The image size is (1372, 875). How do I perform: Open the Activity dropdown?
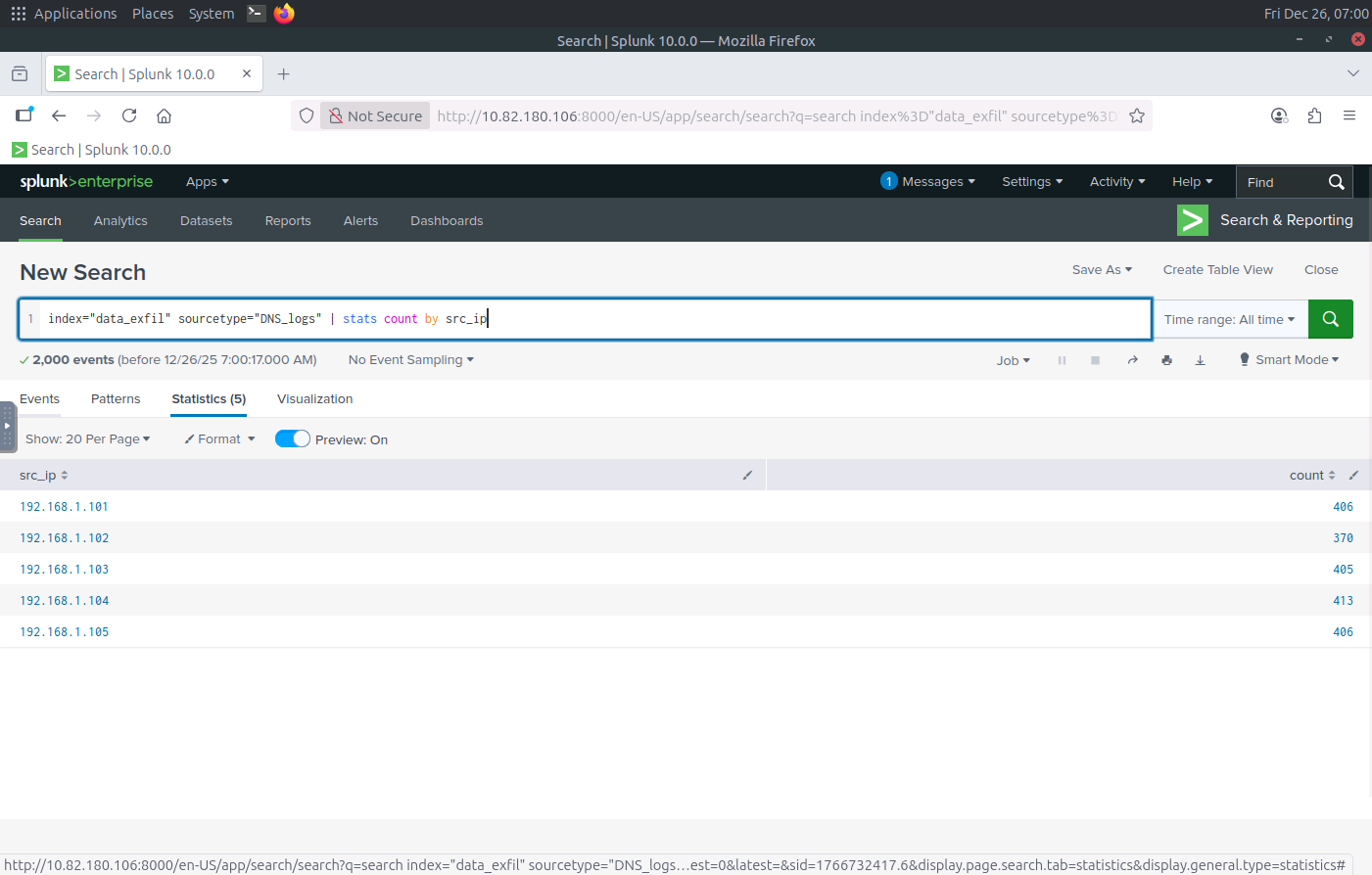coord(1117,182)
